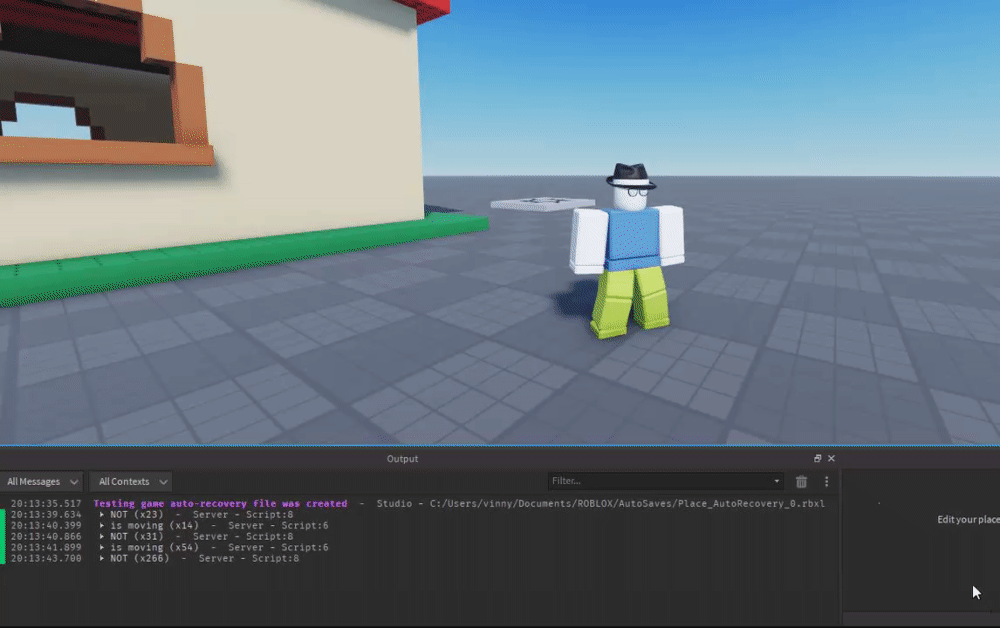Image resolution: width=1000 pixels, height=628 pixels.
Task: Click the Place_AutoRecovery_0.rbxl file path text
Action: tap(627, 504)
